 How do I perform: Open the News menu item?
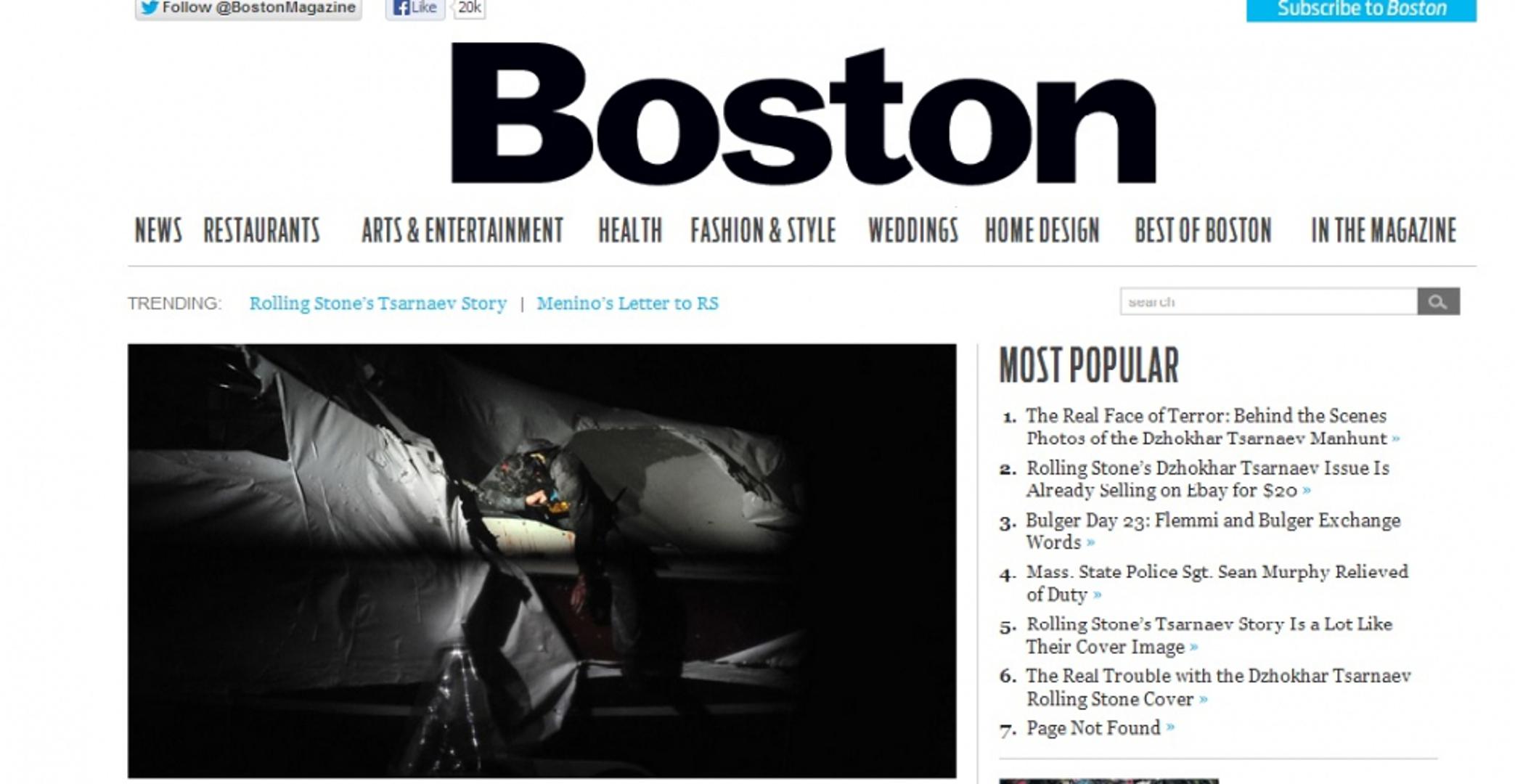(x=158, y=231)
